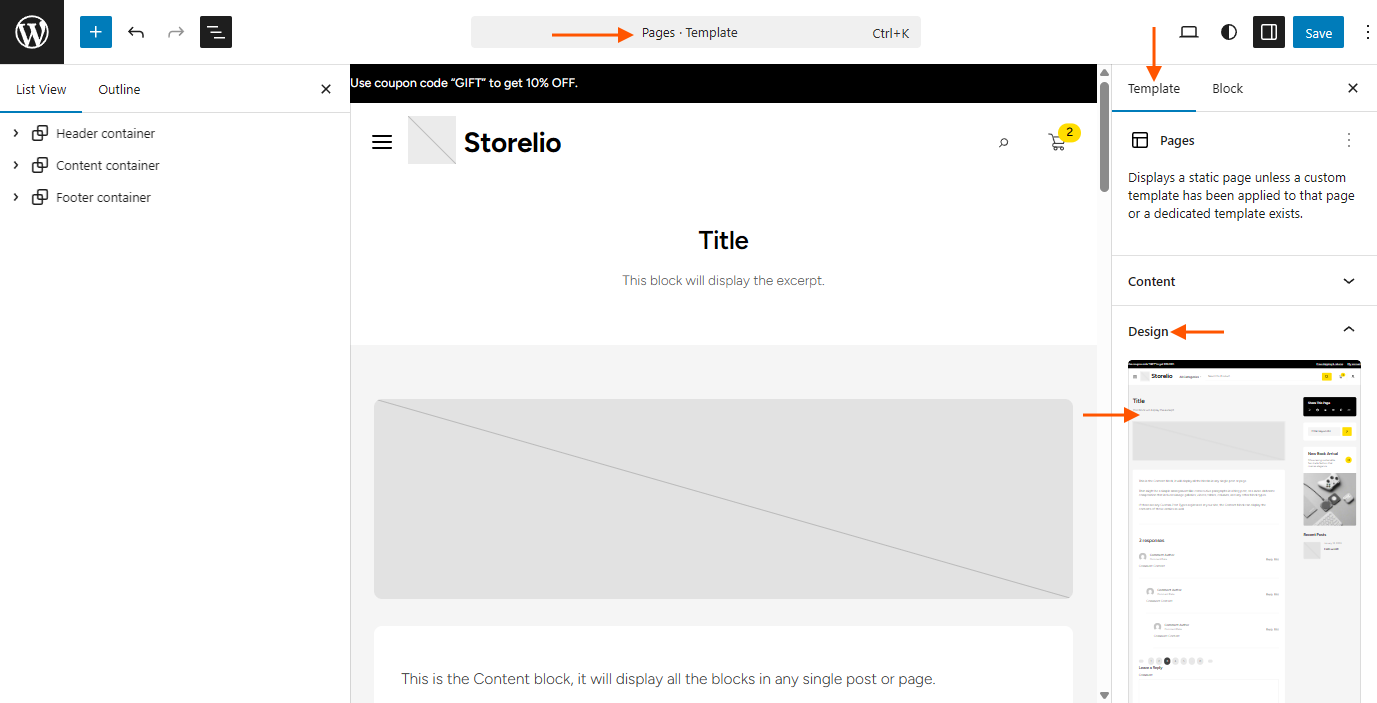Click the Save button
Image resolution: width=1377 pixels, height=703 pixels.
click(x=1318, y=32)
